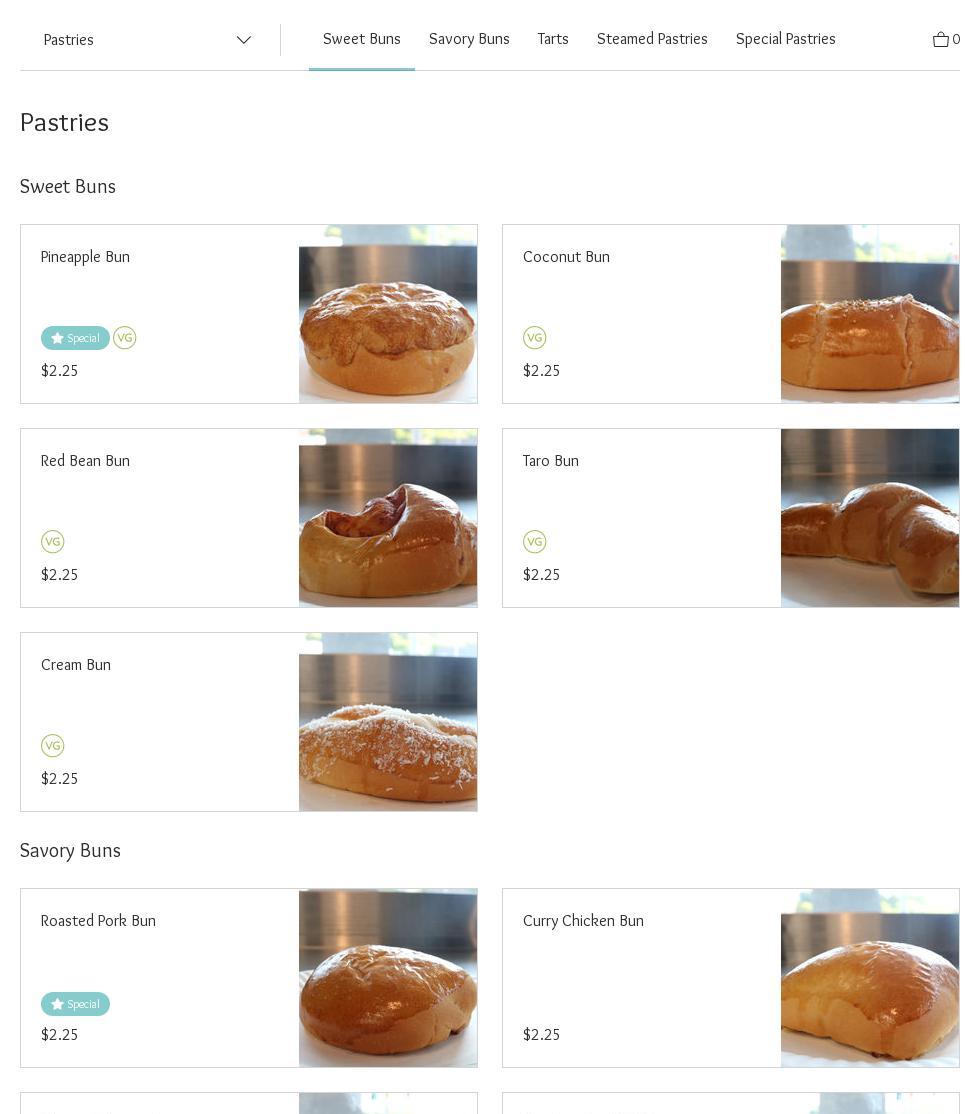Select the Curry Chicken Bun title
The height and width of the screenshot is (1114, 965).
click(x=583, y=921)
